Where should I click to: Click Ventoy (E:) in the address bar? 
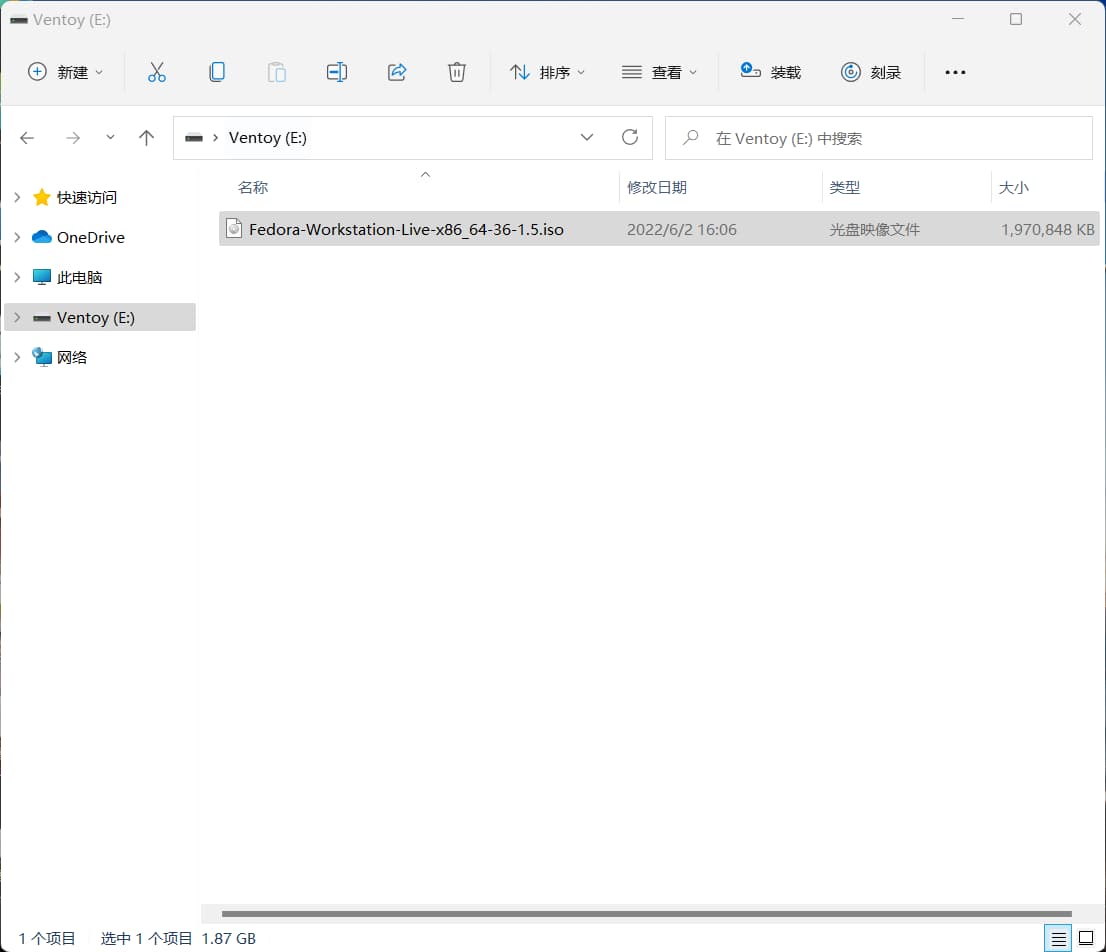pos(267,138)
